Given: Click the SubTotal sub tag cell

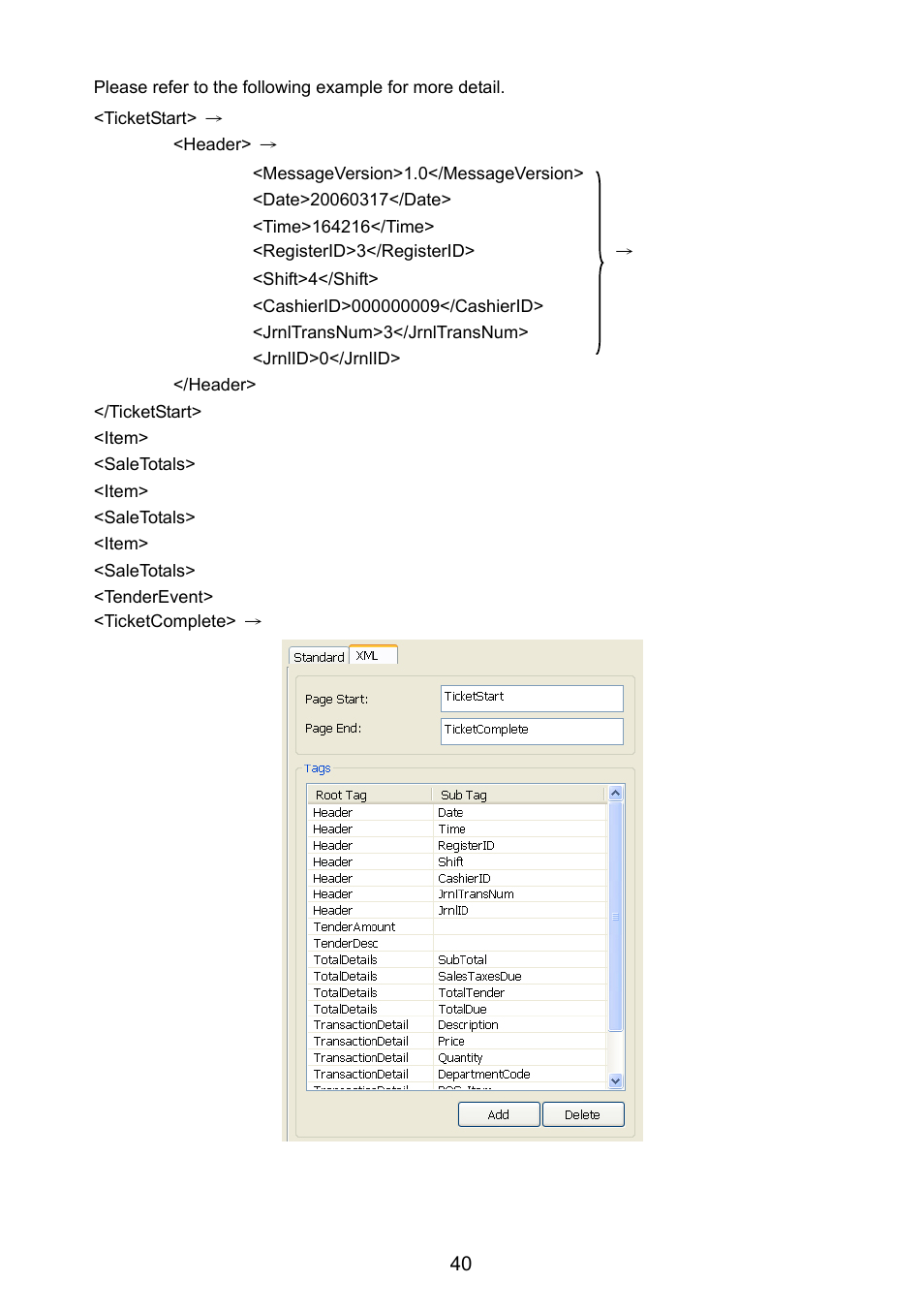Looking at the screenshot, I should (x=519, y=960).
